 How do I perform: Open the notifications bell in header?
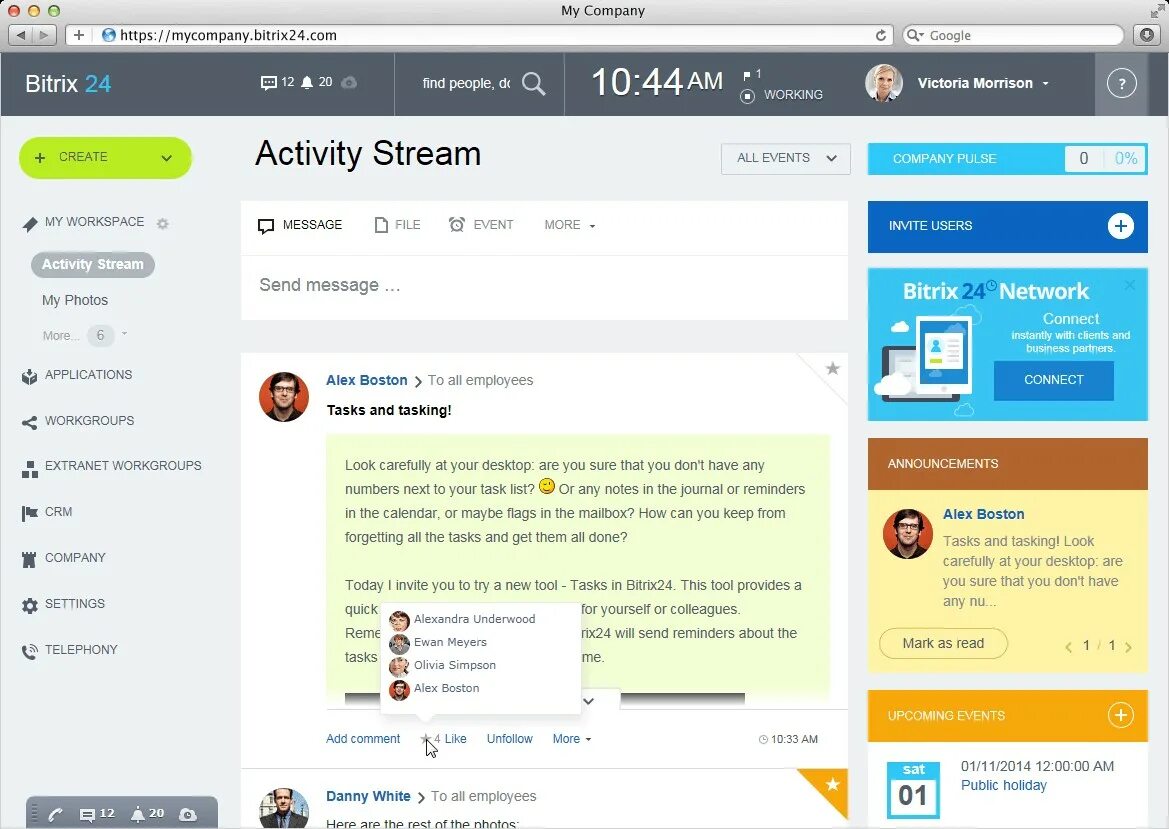pyautogui.click(x=307, y=83)
